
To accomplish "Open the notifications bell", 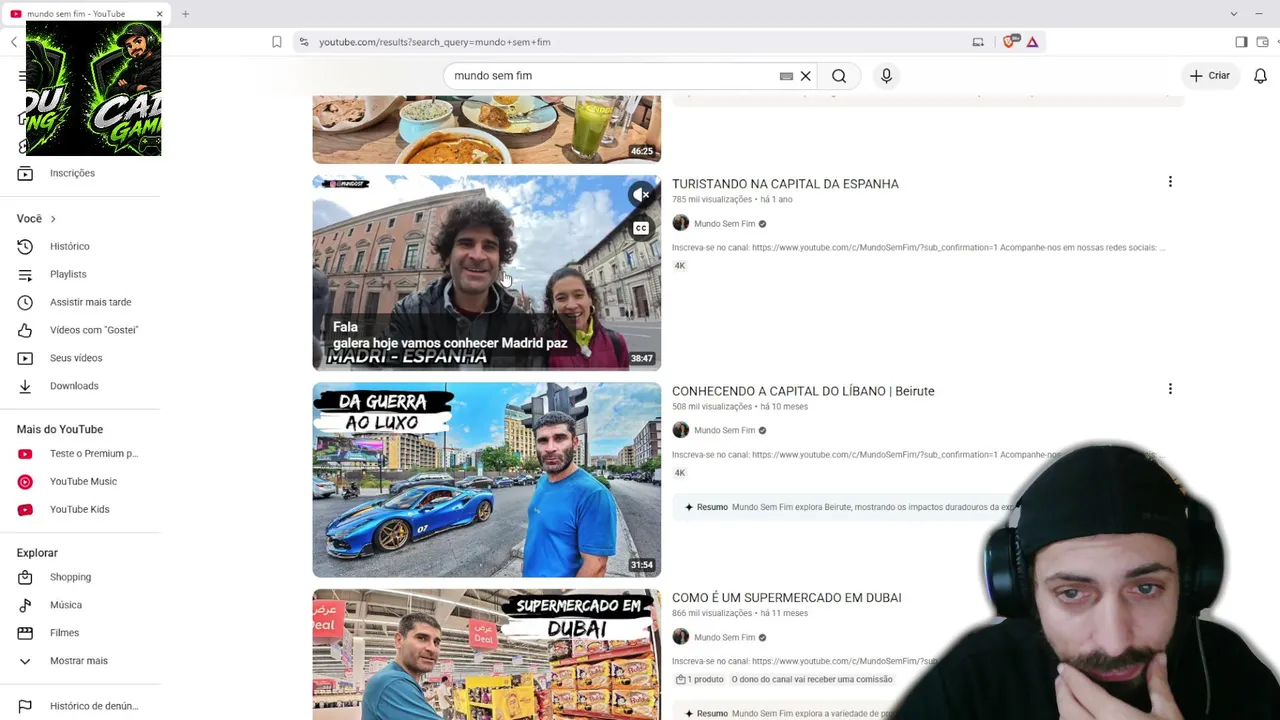I will tap(1260, 76).
